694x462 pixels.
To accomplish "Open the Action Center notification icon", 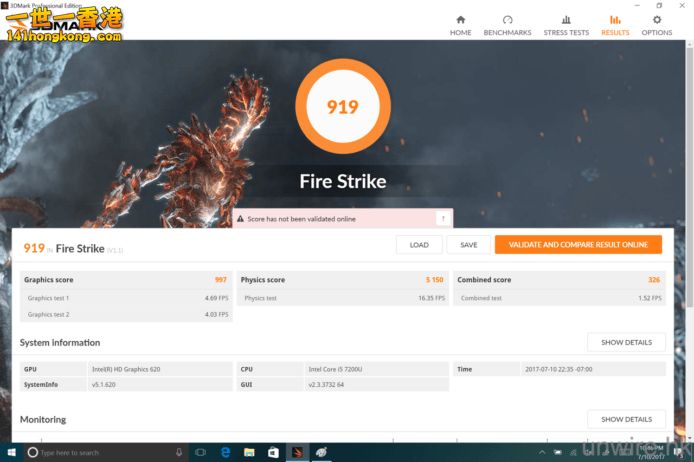I will 678,452.
